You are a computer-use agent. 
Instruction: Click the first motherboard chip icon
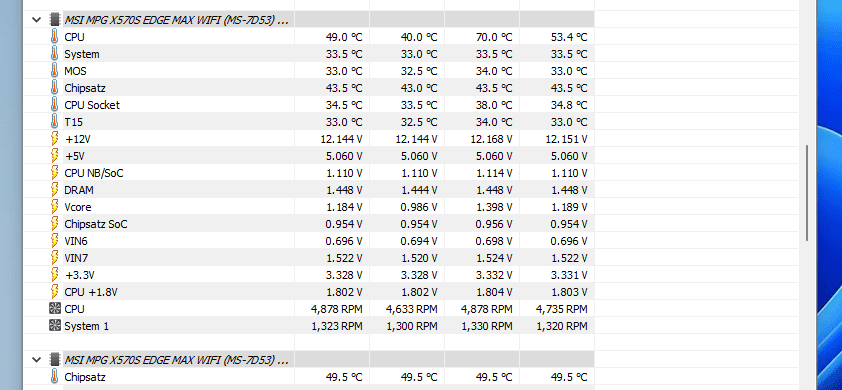(x=54, y=20)
